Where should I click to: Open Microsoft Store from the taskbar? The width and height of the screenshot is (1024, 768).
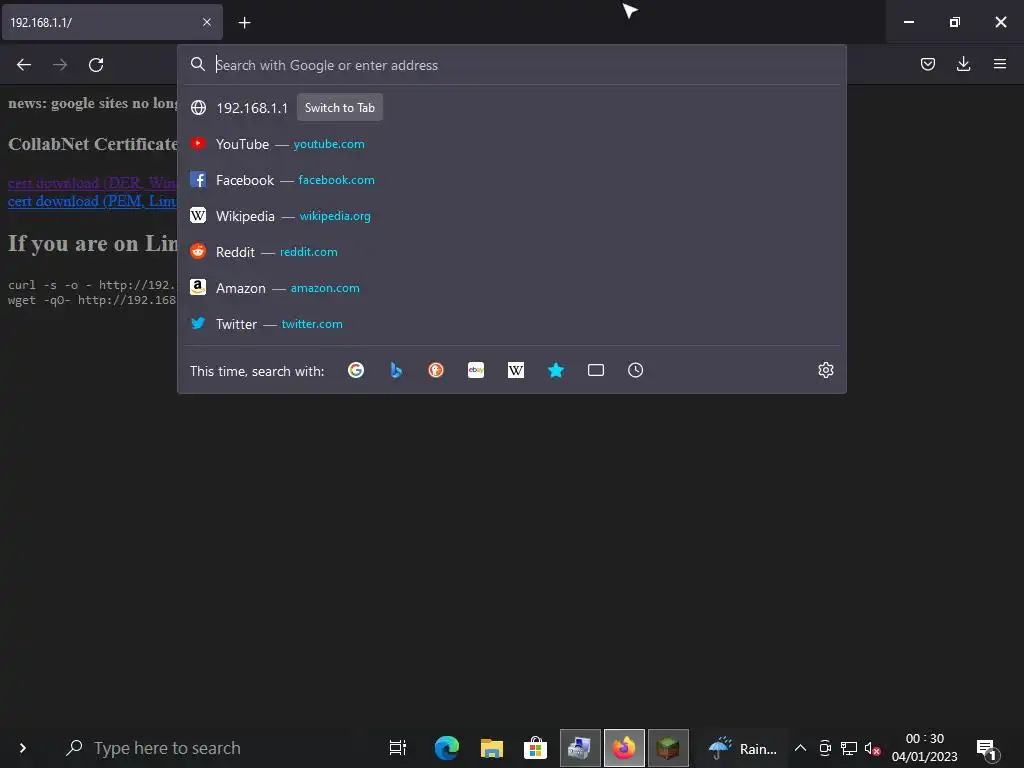[536, 748]
